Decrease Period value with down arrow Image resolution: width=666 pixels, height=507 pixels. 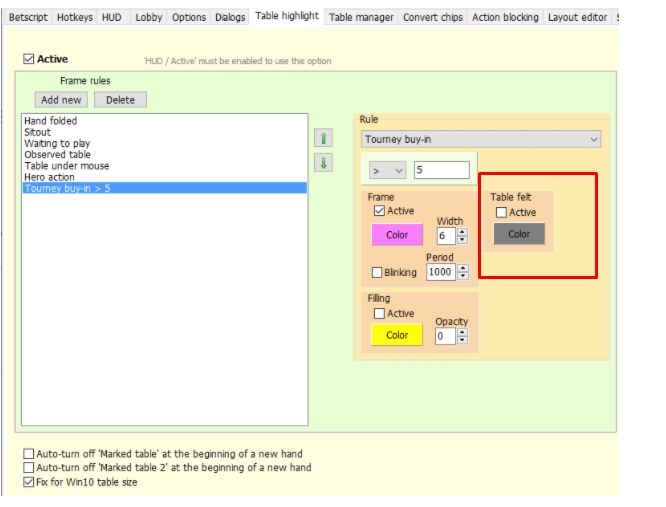pos(463,276)
